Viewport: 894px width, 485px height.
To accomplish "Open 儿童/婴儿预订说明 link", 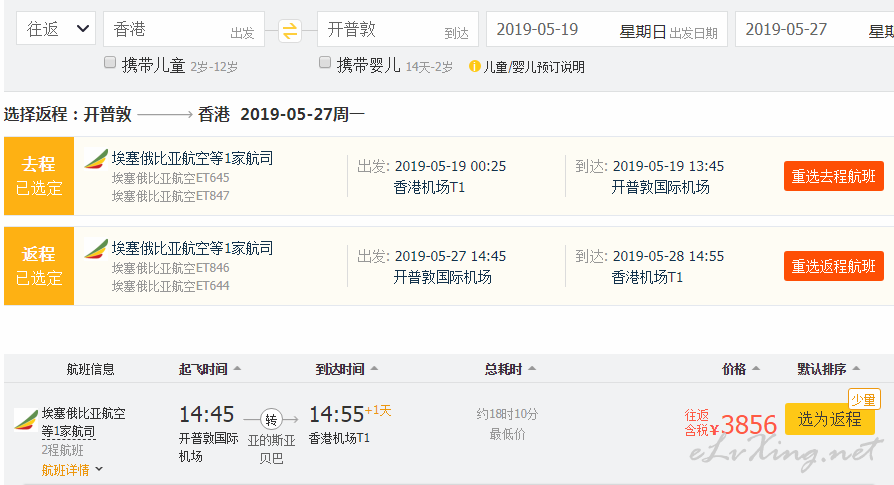I will tap(534, 67).
